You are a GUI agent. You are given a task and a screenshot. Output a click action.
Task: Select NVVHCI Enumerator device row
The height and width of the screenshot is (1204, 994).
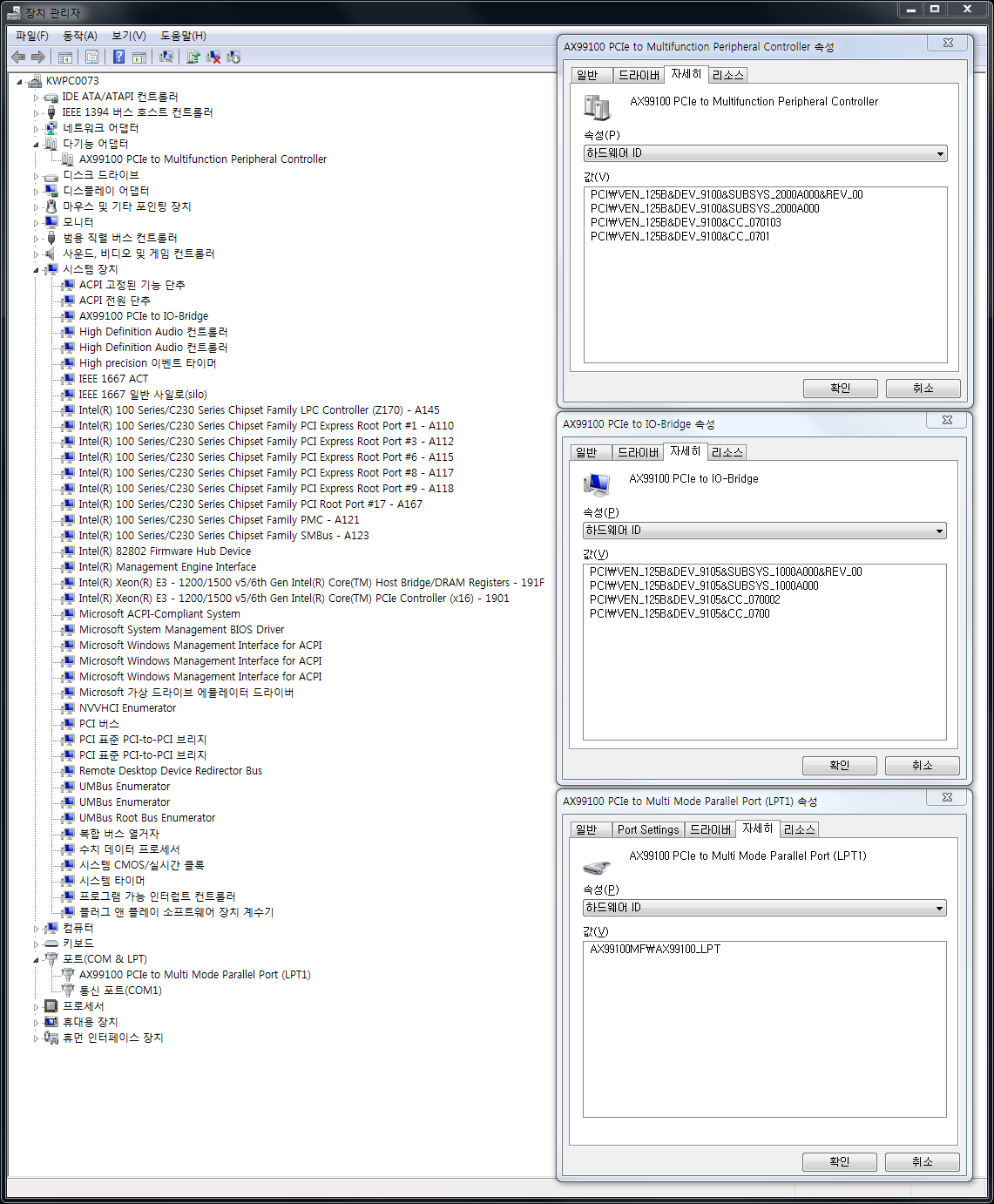pyautogui.click(x=127, y=708)
